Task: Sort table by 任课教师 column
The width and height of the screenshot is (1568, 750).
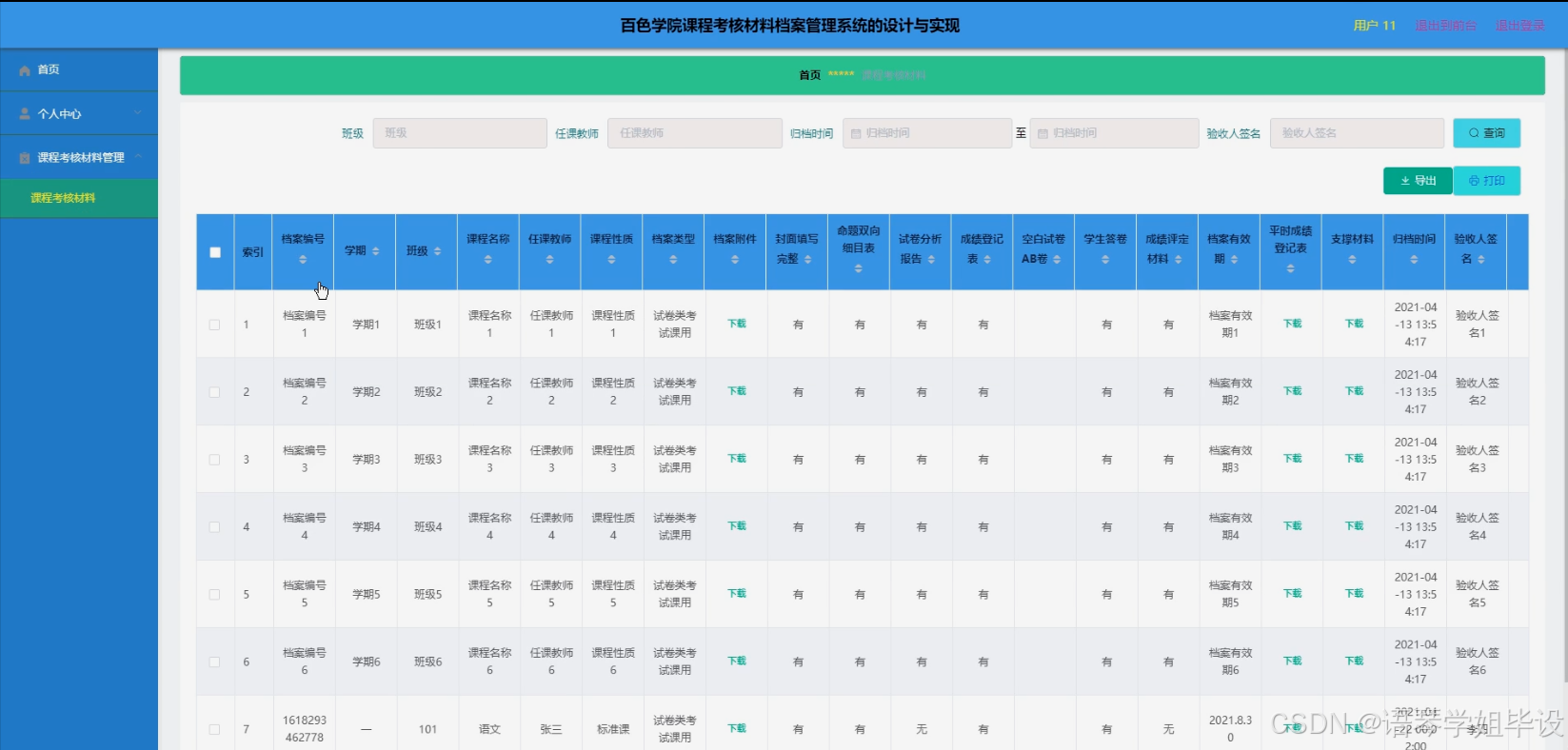Action: 549,260
